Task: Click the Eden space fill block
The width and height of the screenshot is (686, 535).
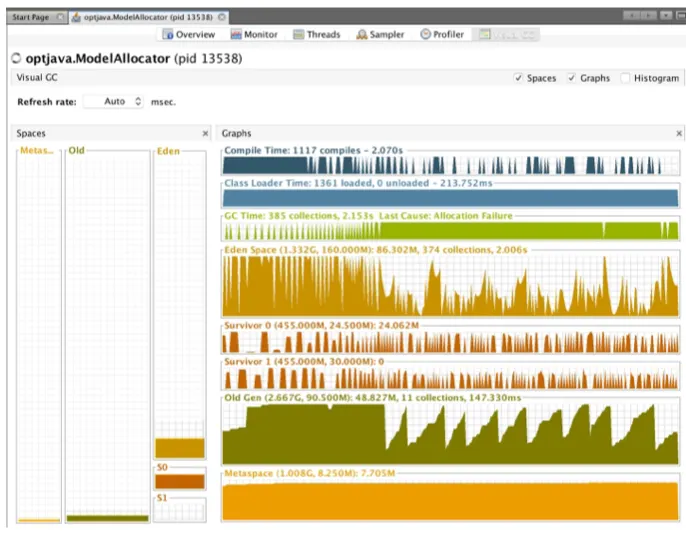Action: pos(180,448)
